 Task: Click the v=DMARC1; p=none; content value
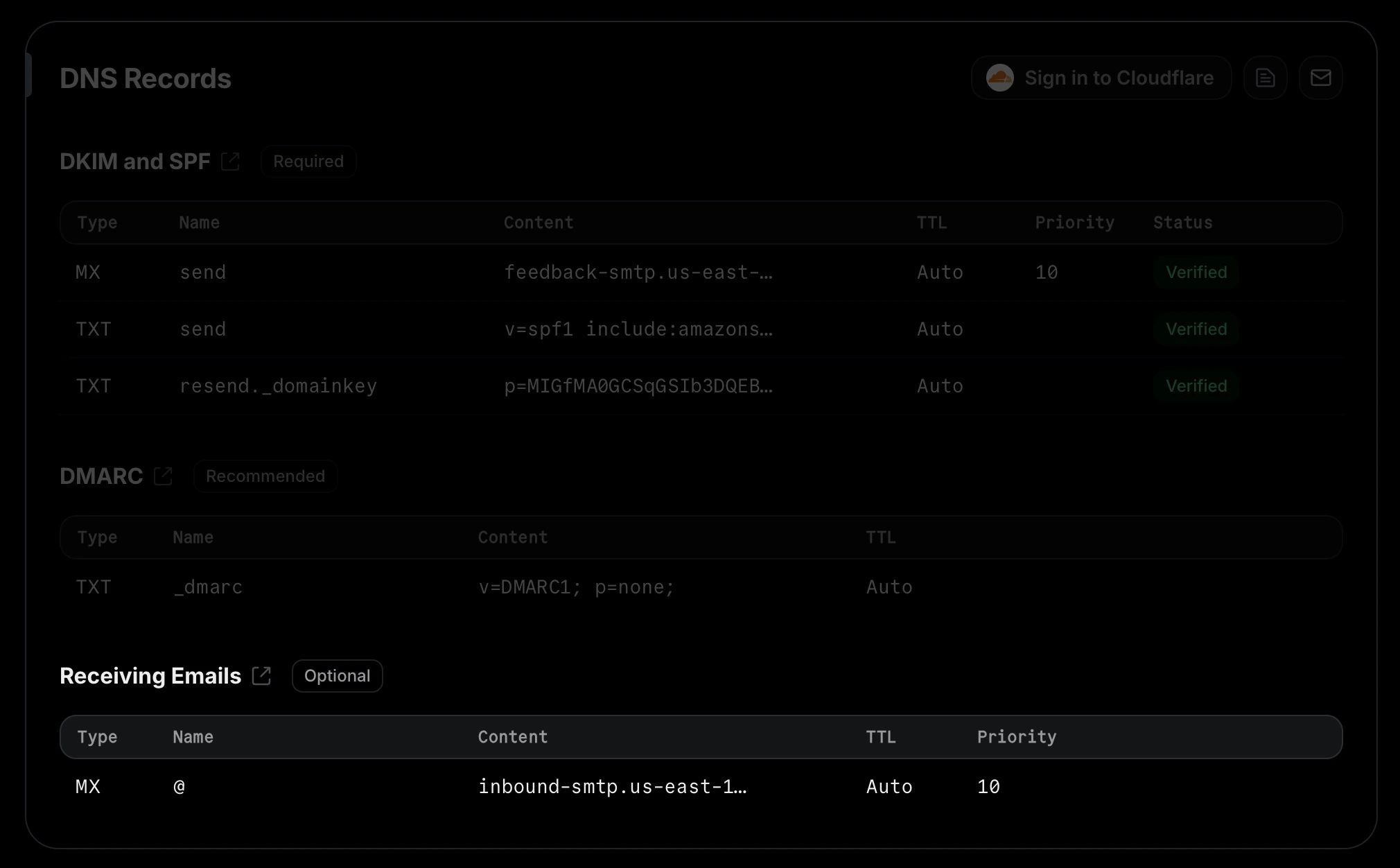click(576, 587)
